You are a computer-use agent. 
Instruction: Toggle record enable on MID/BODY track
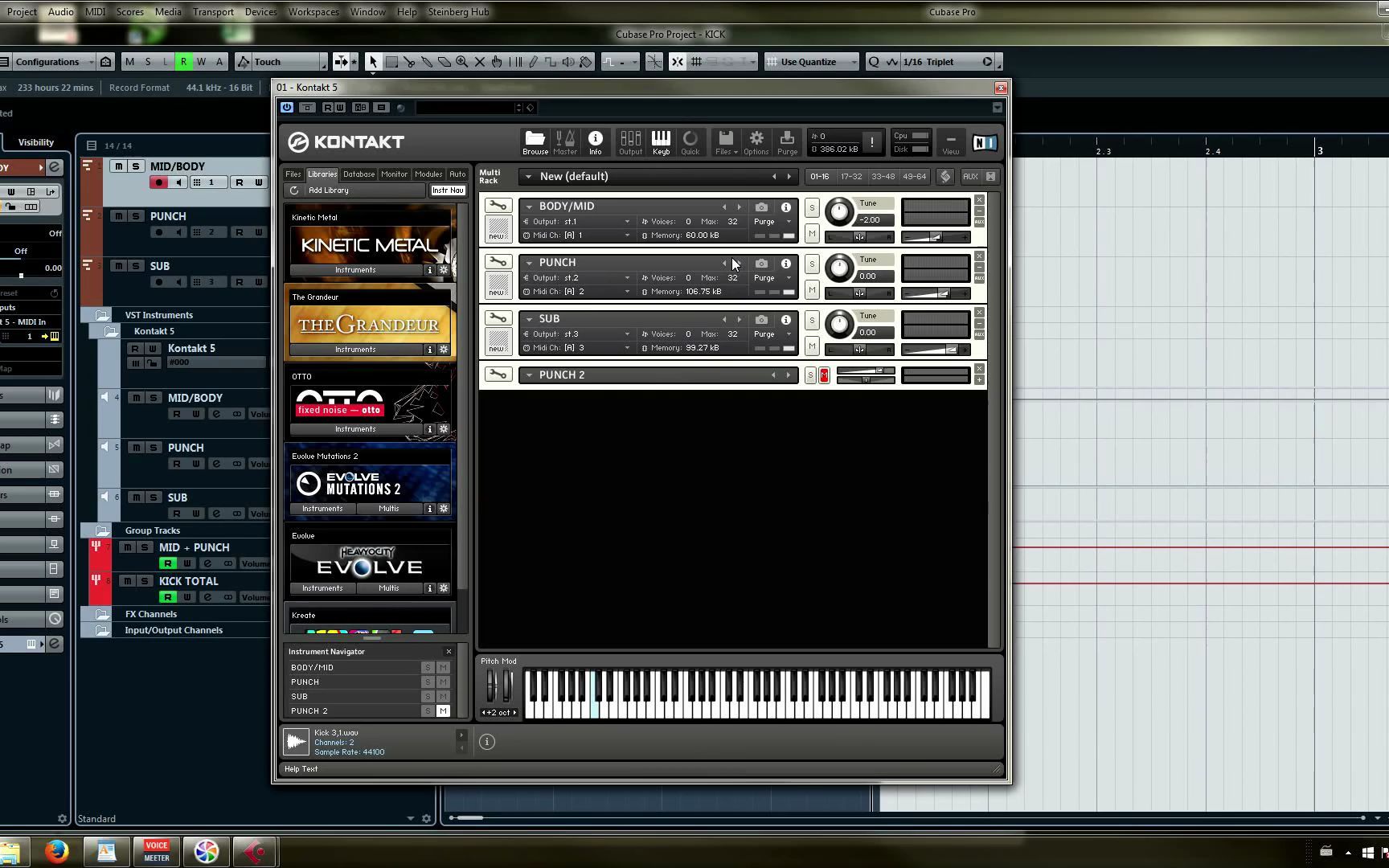[158, 182]
